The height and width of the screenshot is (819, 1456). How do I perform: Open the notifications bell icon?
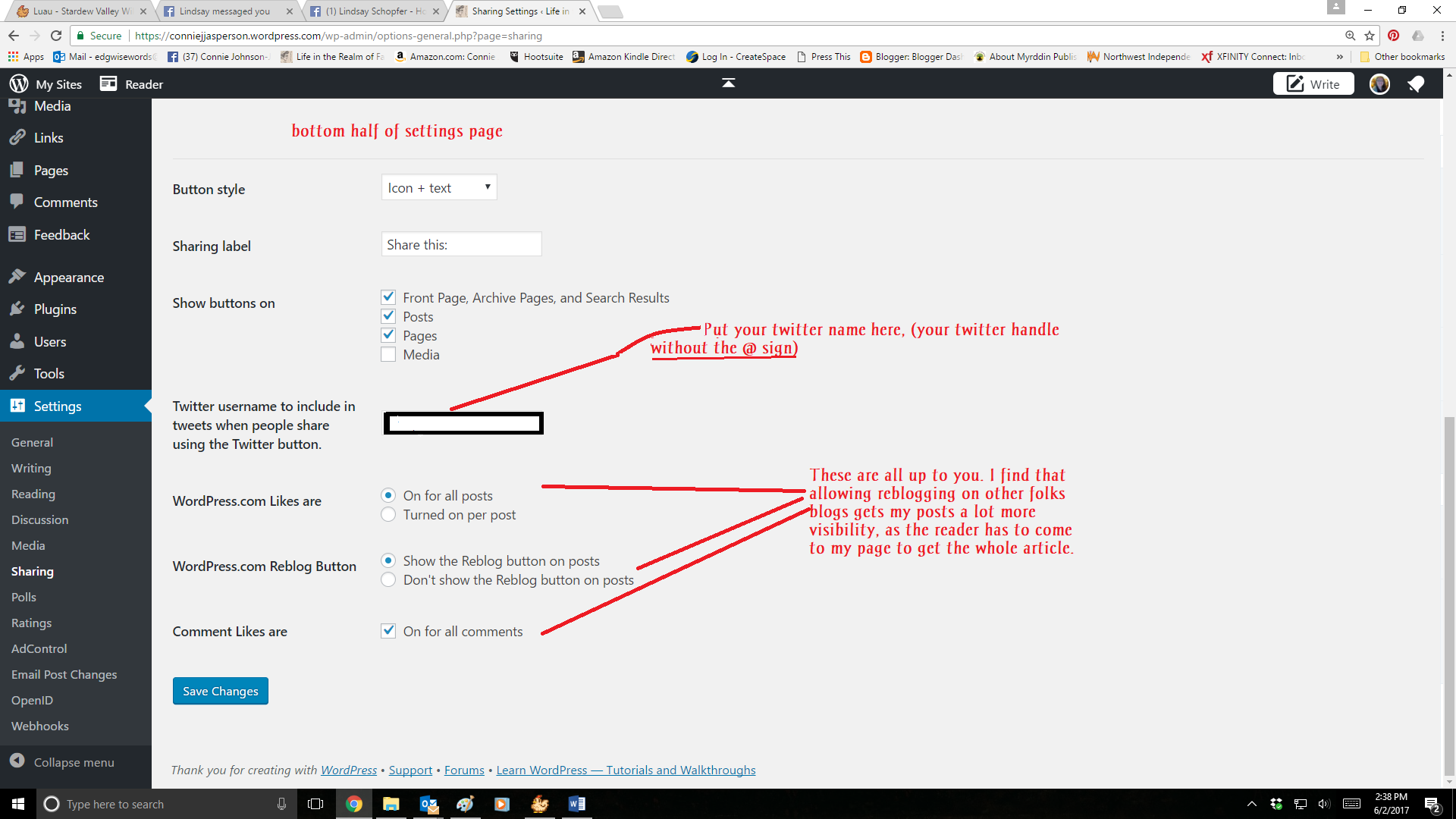point(1415,84)
